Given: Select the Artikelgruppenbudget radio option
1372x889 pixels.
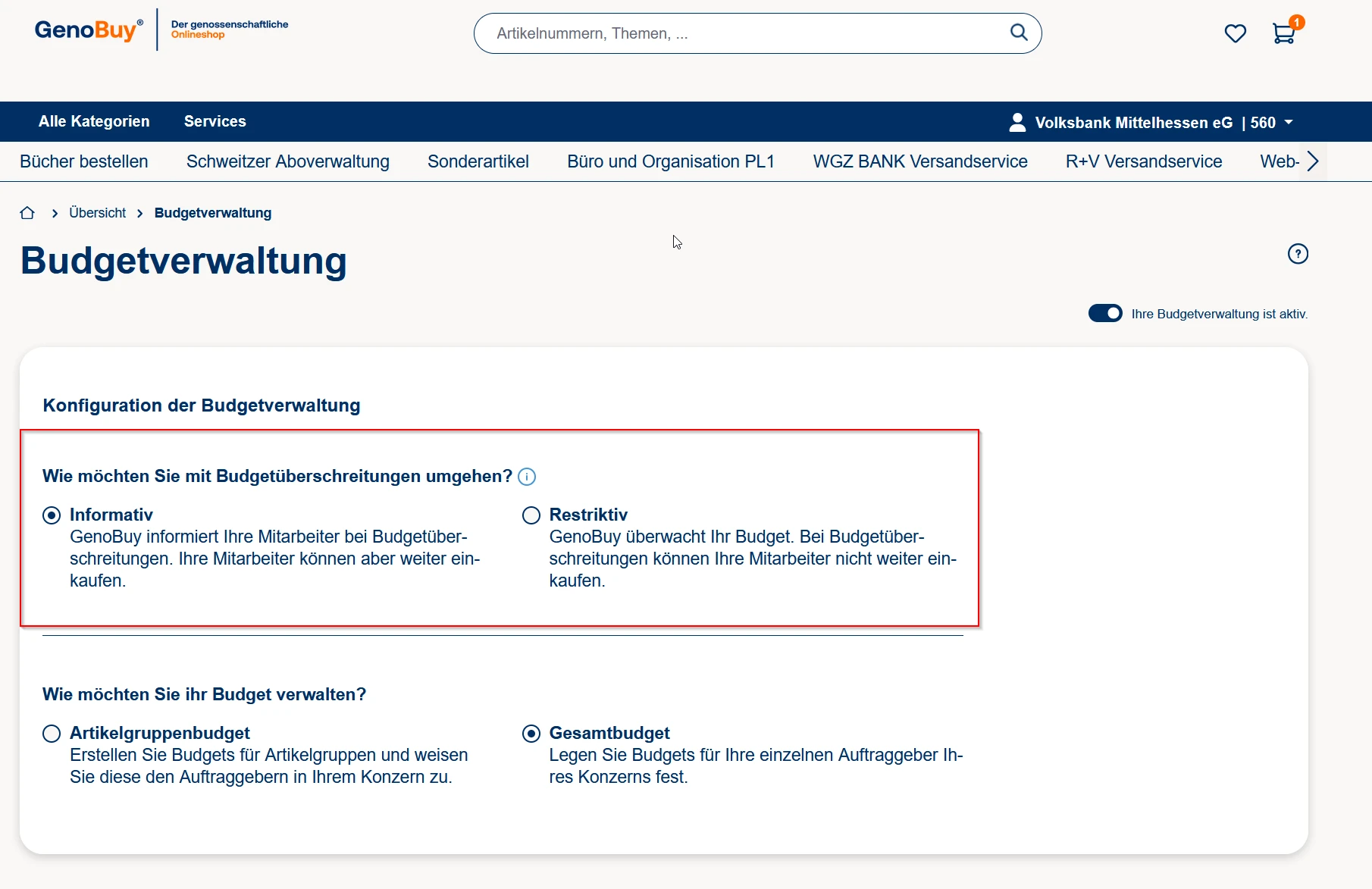Looking at the screenshot, I should point(52,734).
